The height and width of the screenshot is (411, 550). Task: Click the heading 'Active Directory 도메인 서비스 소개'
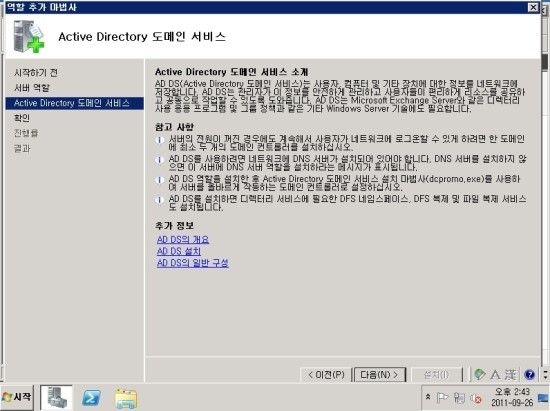232,72
